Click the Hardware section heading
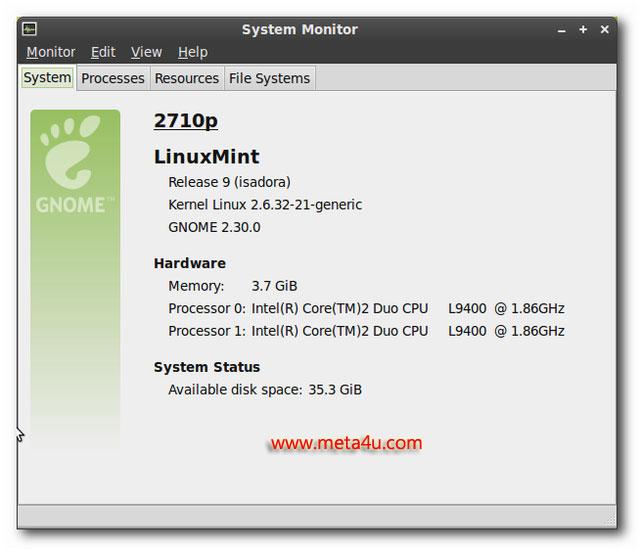Viewport: 640px width, 551px height. click(190, 263)
